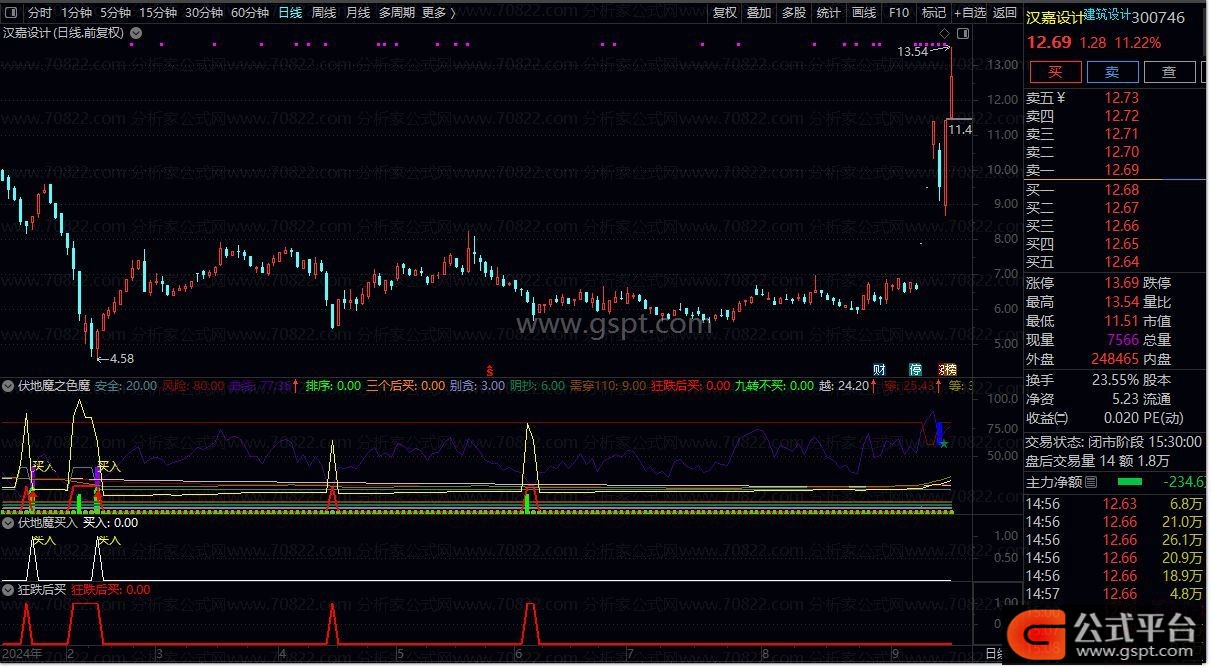Click the 最低 value 11.51
The image size is (1212, 668).
click(x=1122, y=321)
